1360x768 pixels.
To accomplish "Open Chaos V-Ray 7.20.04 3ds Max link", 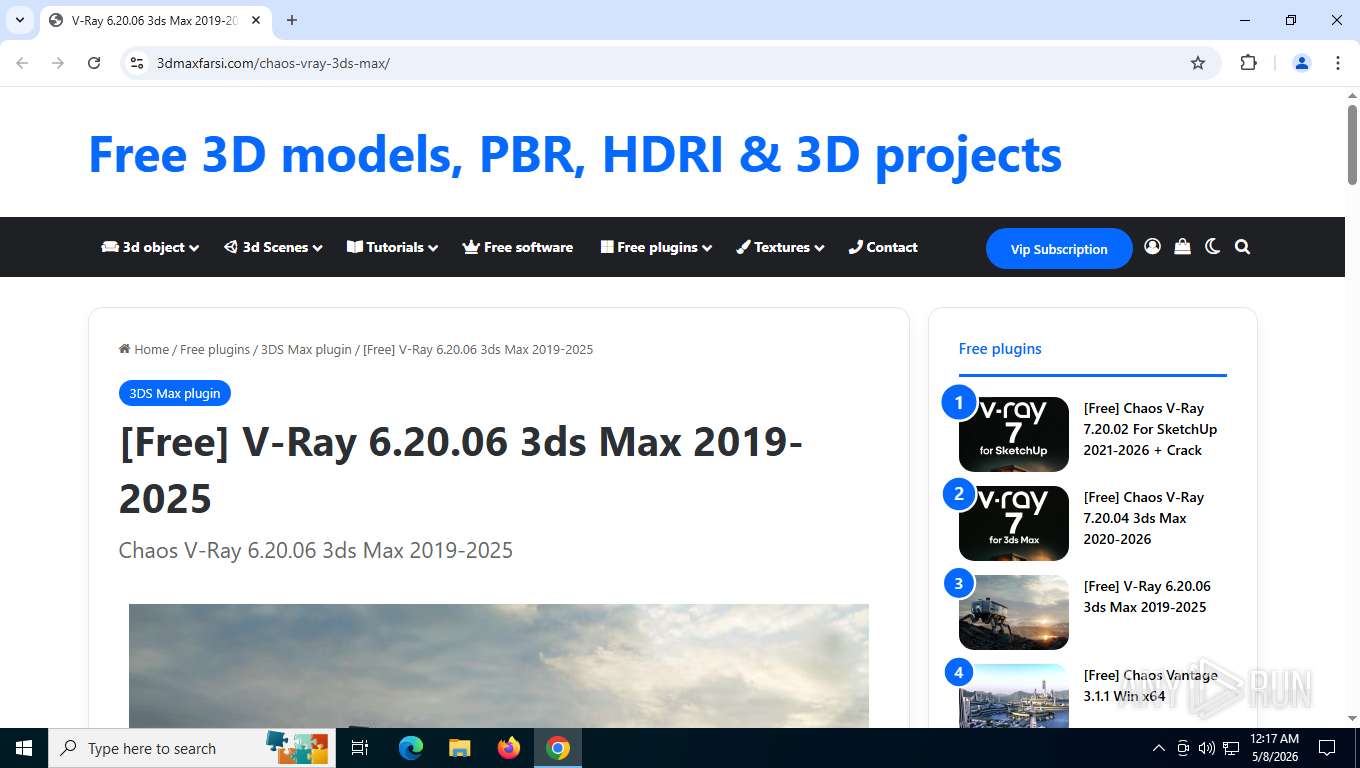I will click(x=1144, y=518).
